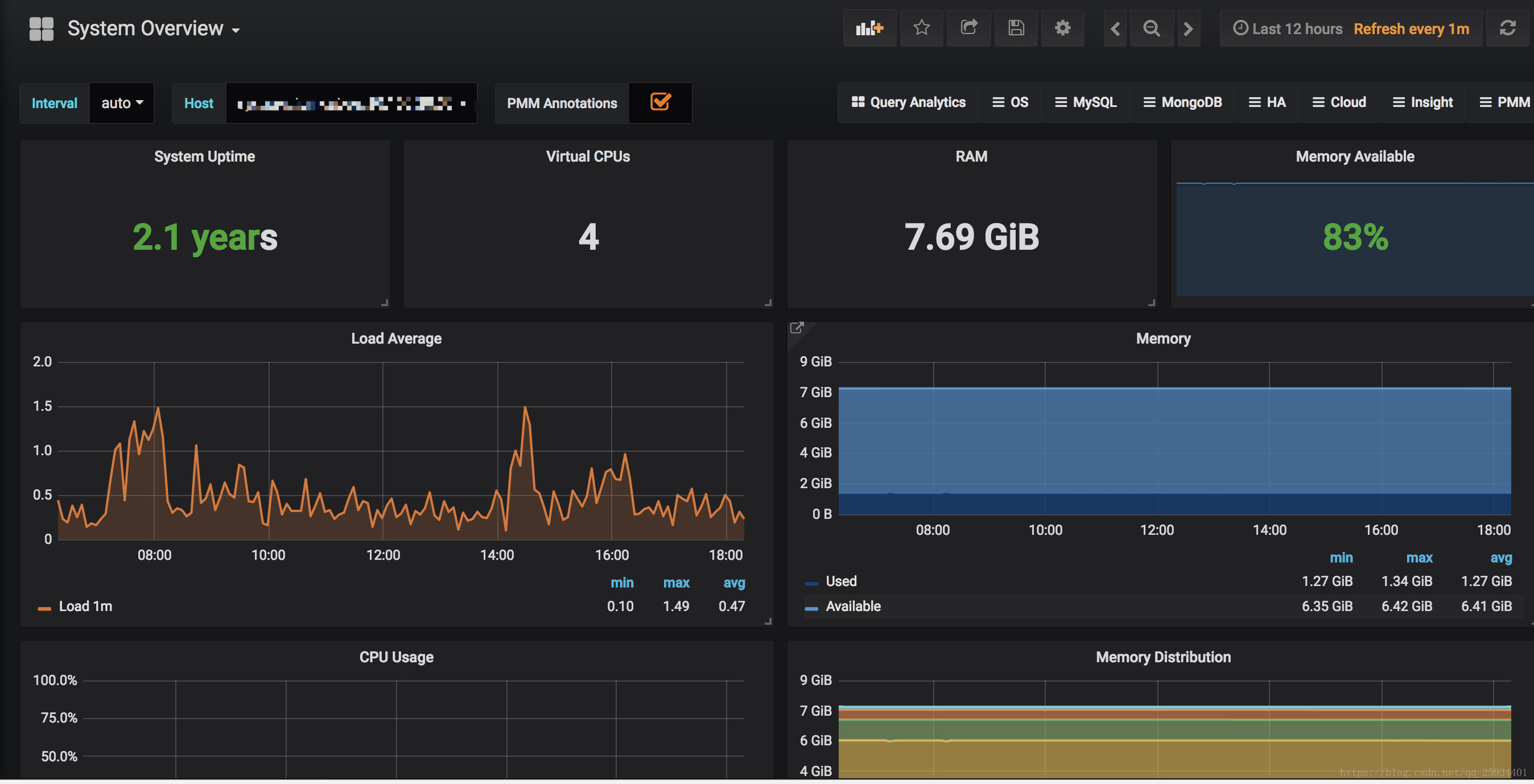The height and width of the screenshot is (784, 1534).
Task: Toggle Load 1m series in legend
Action: click(85, 606)
